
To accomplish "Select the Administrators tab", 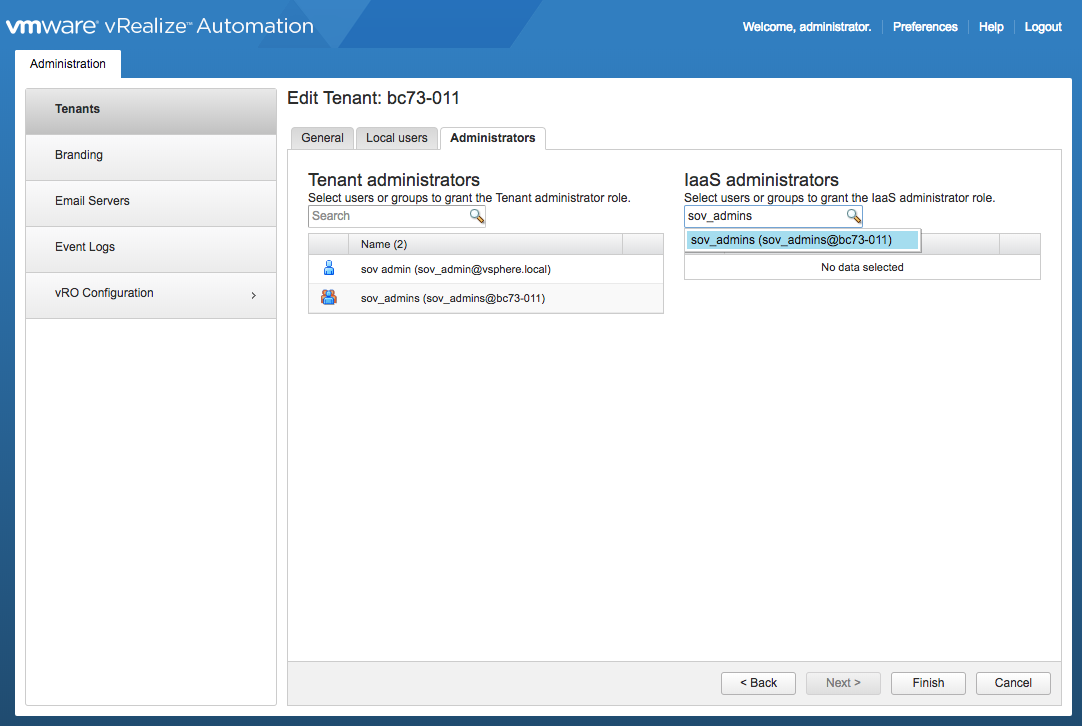I will [x=493, y=138].
